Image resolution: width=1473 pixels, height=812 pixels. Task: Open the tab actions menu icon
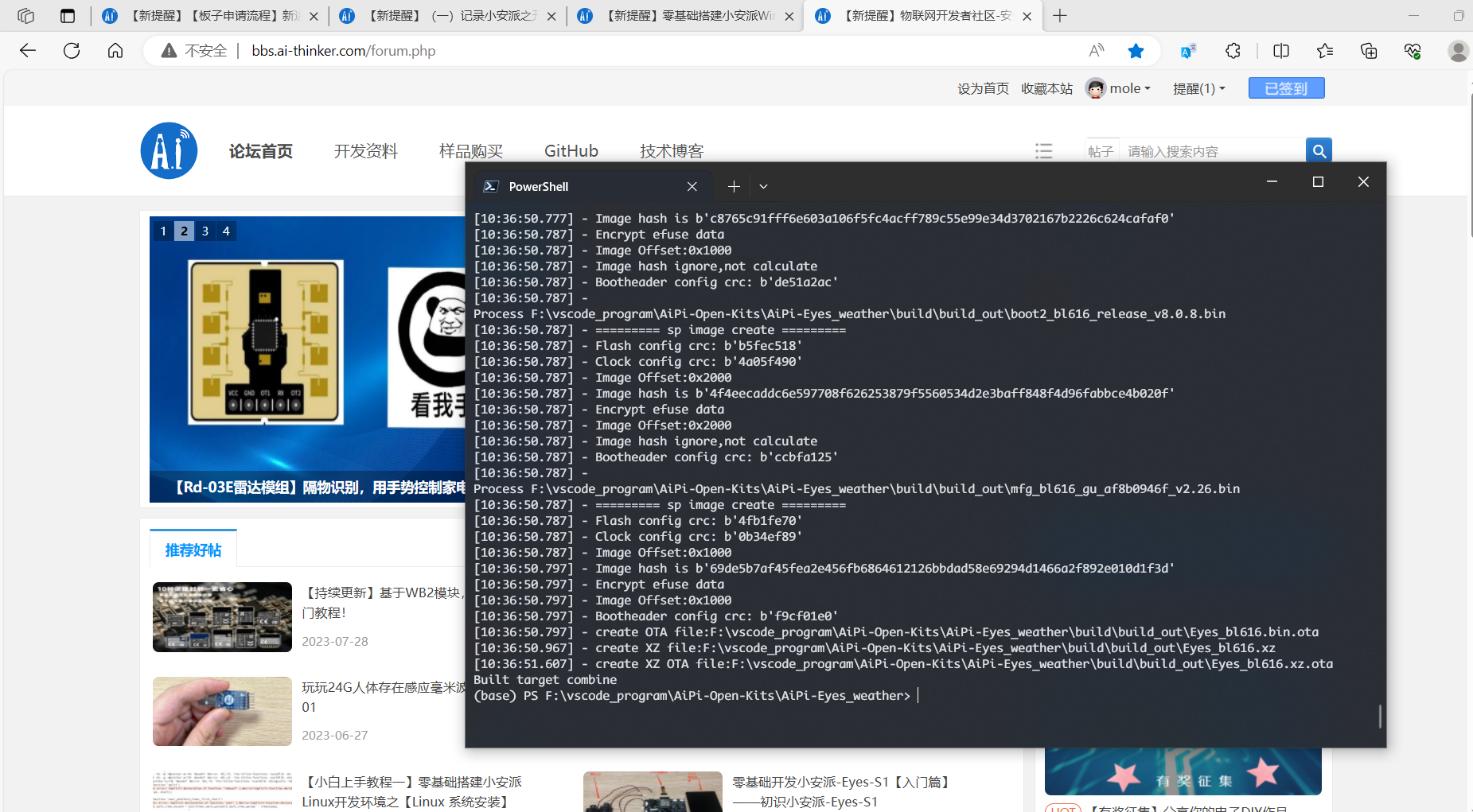tap(68, 16)
